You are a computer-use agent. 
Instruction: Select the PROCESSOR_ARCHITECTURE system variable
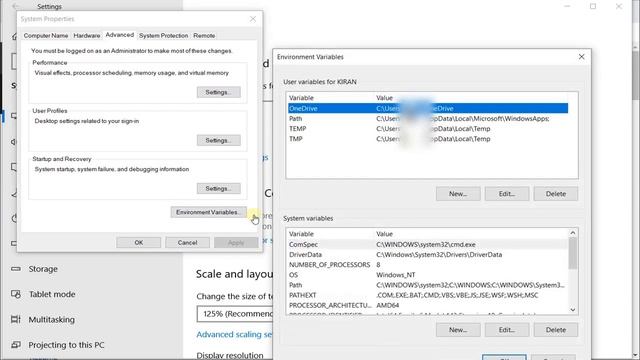tap(427, 305)
